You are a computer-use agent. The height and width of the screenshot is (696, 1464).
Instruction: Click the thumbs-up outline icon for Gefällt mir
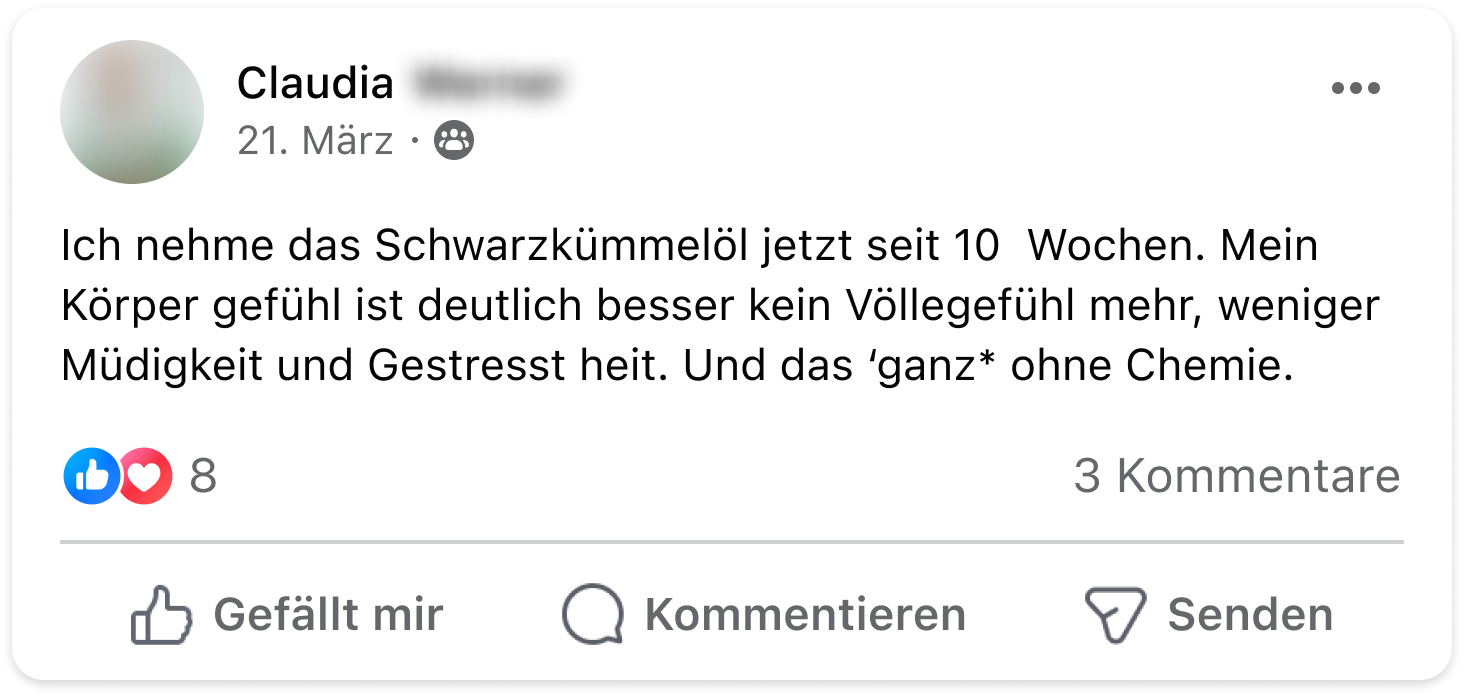160,614
